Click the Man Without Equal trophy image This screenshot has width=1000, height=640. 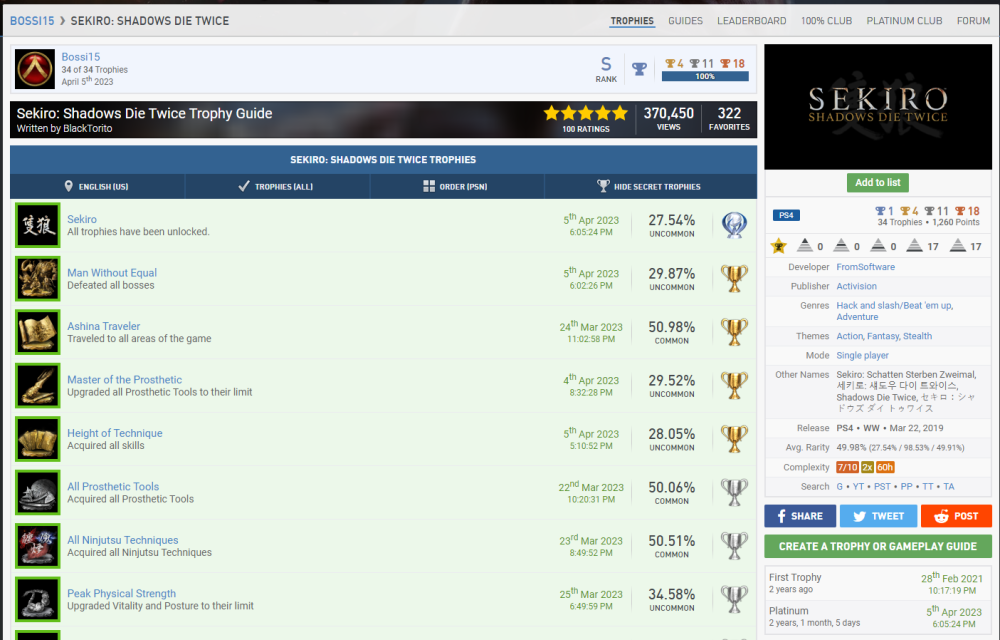click(x=38, y=279)
